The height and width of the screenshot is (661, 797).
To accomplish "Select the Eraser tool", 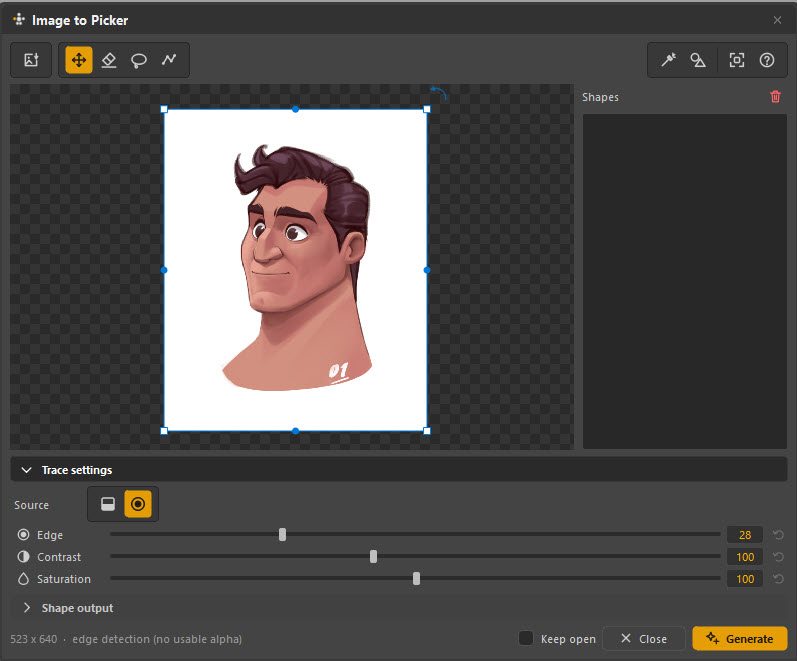I will pos(109,60).
